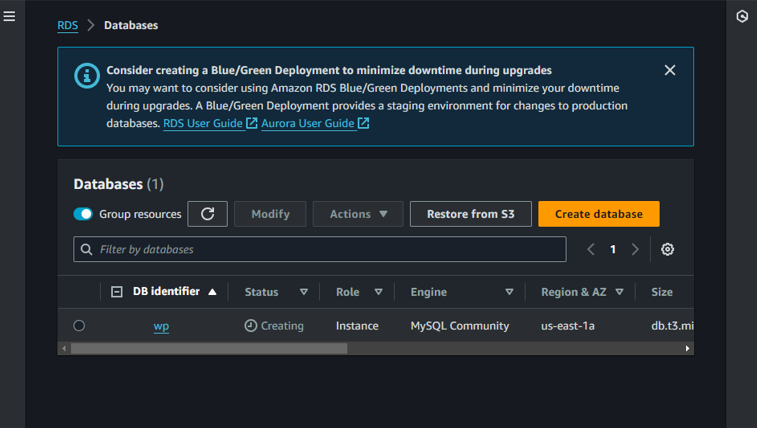This screenshot has width=757, height=428.
Task: Refresh the databases list
Action: point(208,214)
